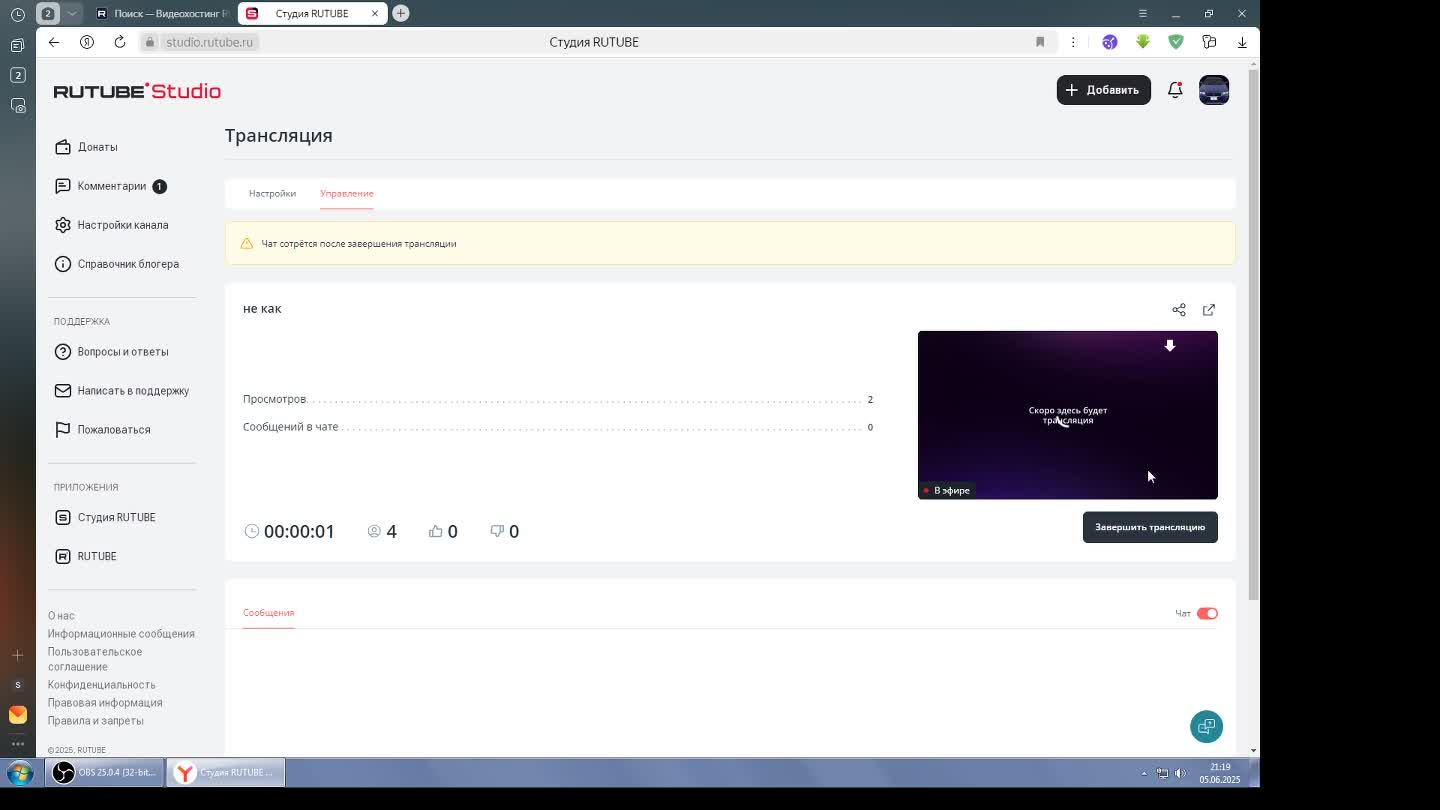
Task: Click the 00:00:01 broadcast timer
Action: coord(290,532)
